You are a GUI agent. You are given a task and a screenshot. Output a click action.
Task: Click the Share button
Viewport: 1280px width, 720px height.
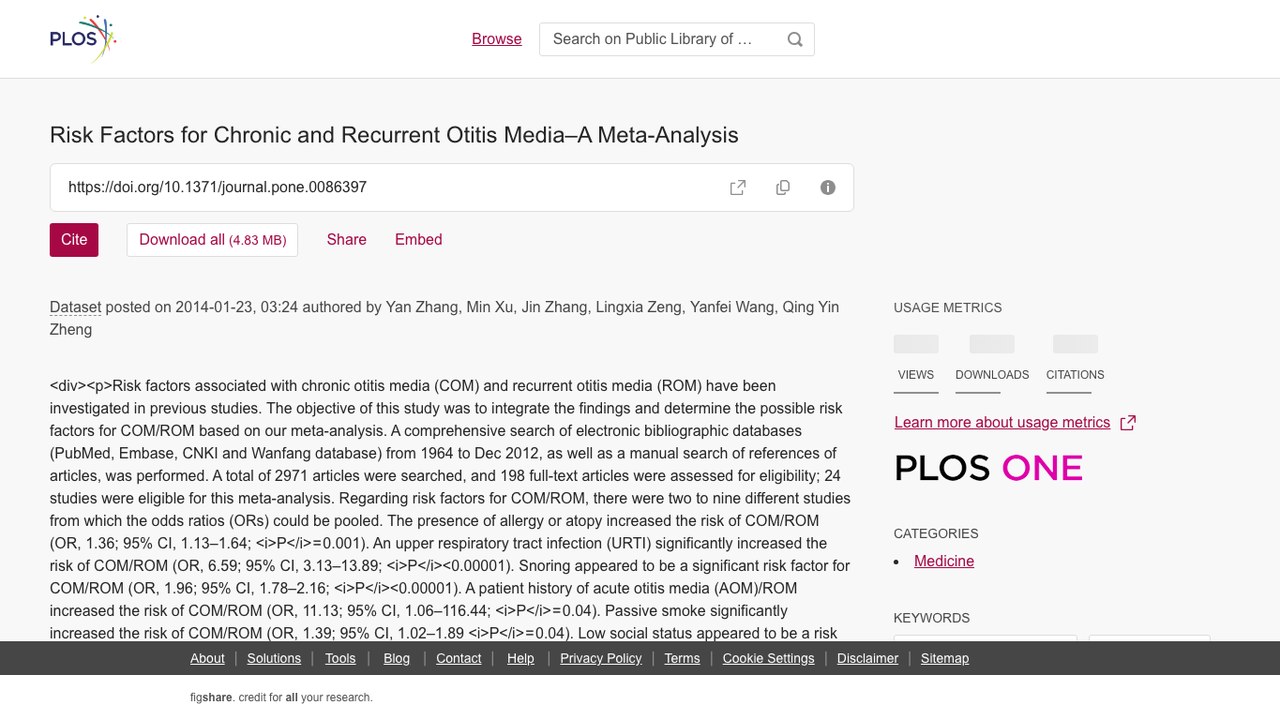pos(347,240)
